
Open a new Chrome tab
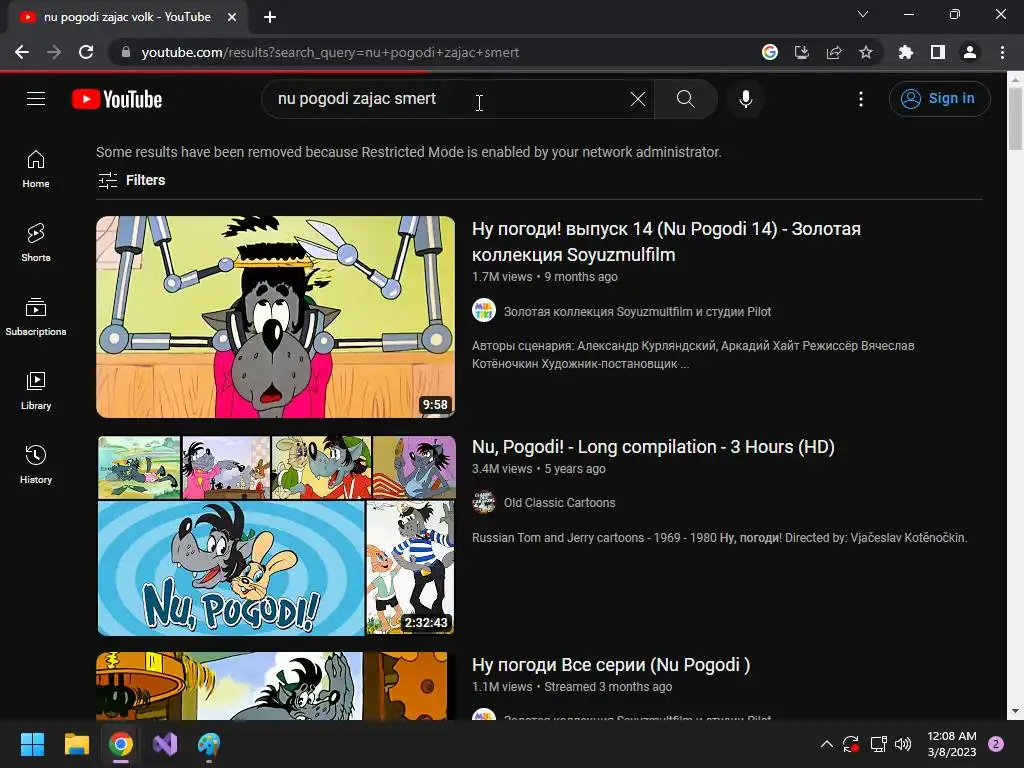(270, 17)
